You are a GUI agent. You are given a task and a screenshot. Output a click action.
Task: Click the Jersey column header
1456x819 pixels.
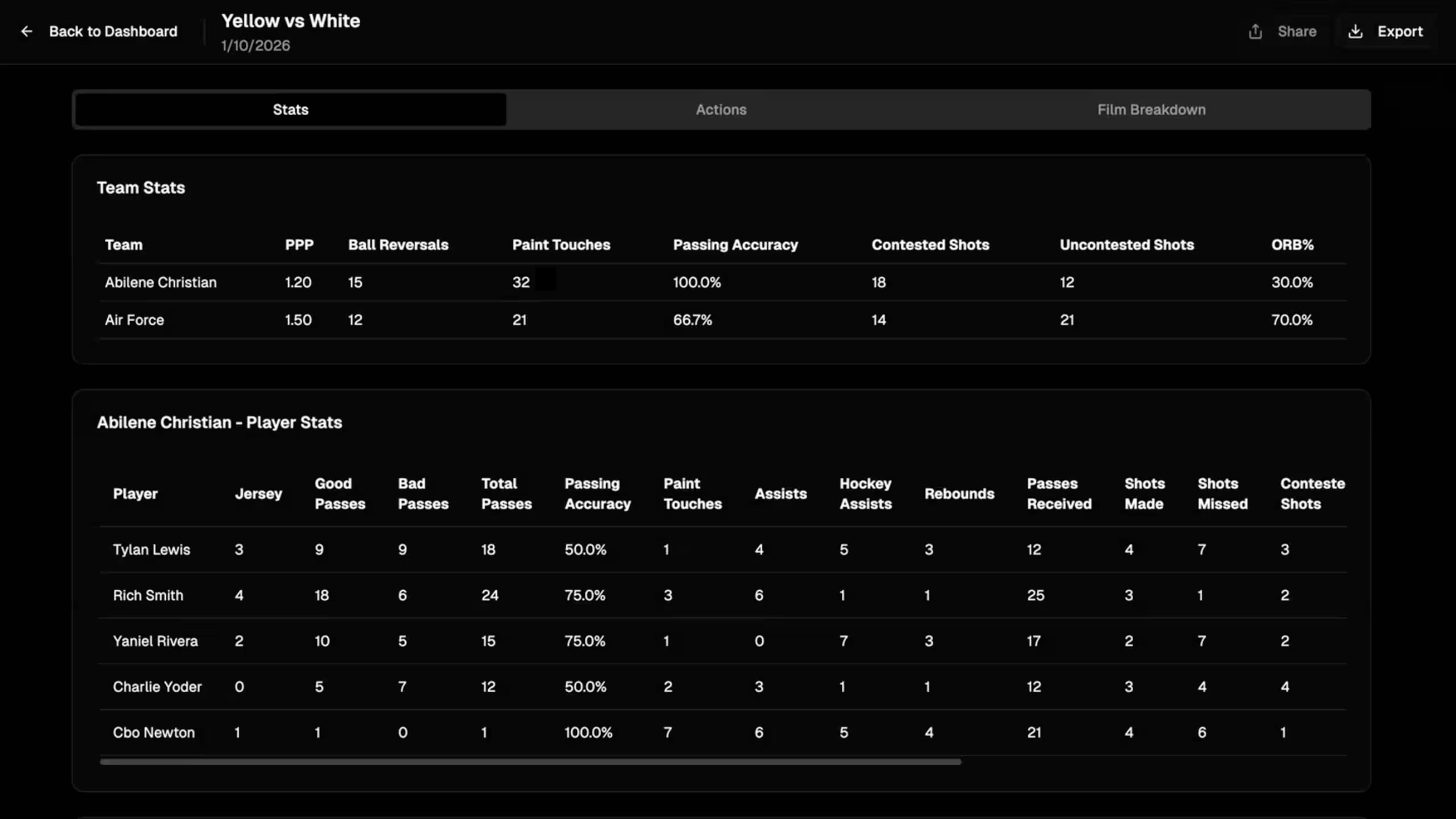click(258, 494)
